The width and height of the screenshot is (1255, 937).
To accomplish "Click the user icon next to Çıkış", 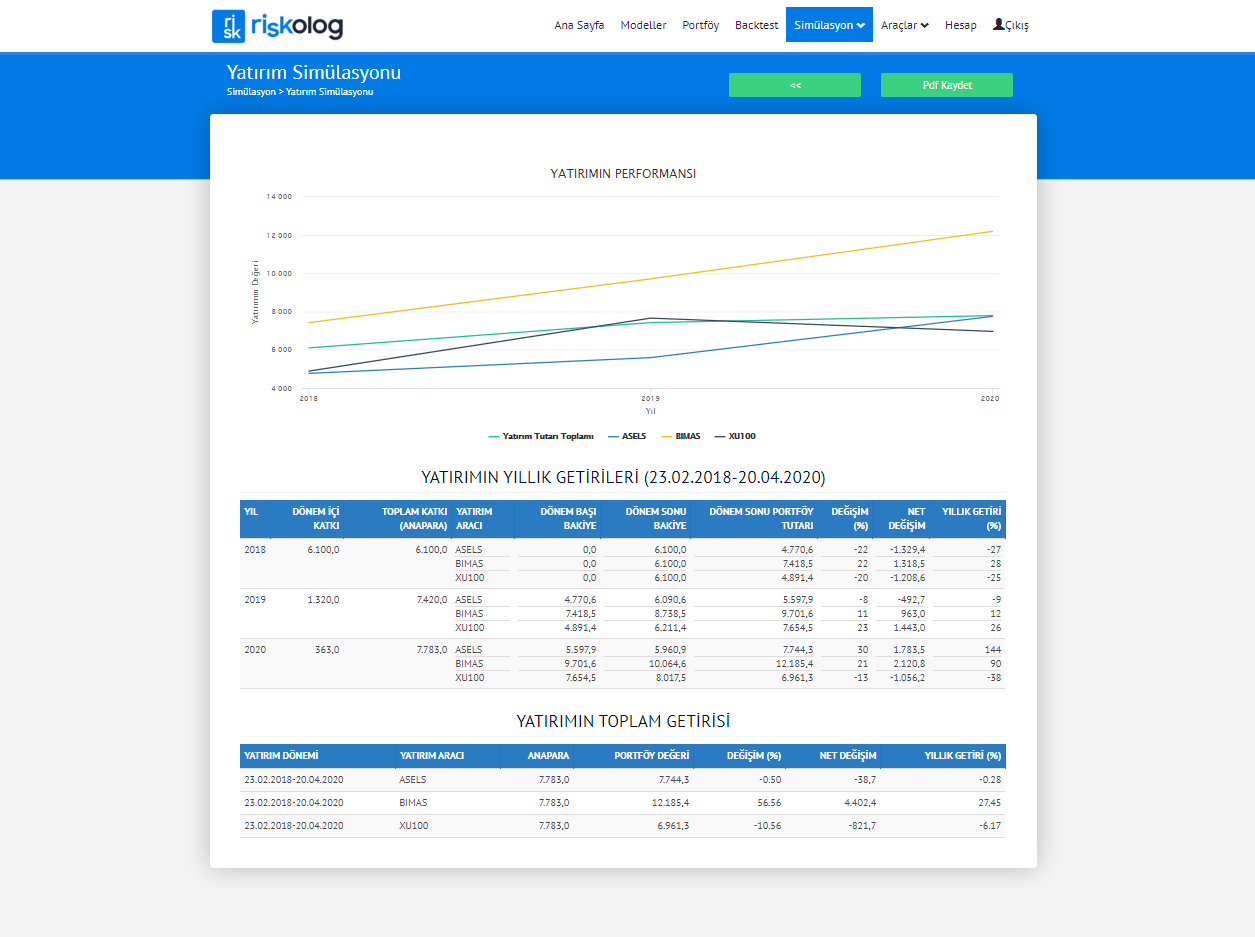I will click(998, 25).
